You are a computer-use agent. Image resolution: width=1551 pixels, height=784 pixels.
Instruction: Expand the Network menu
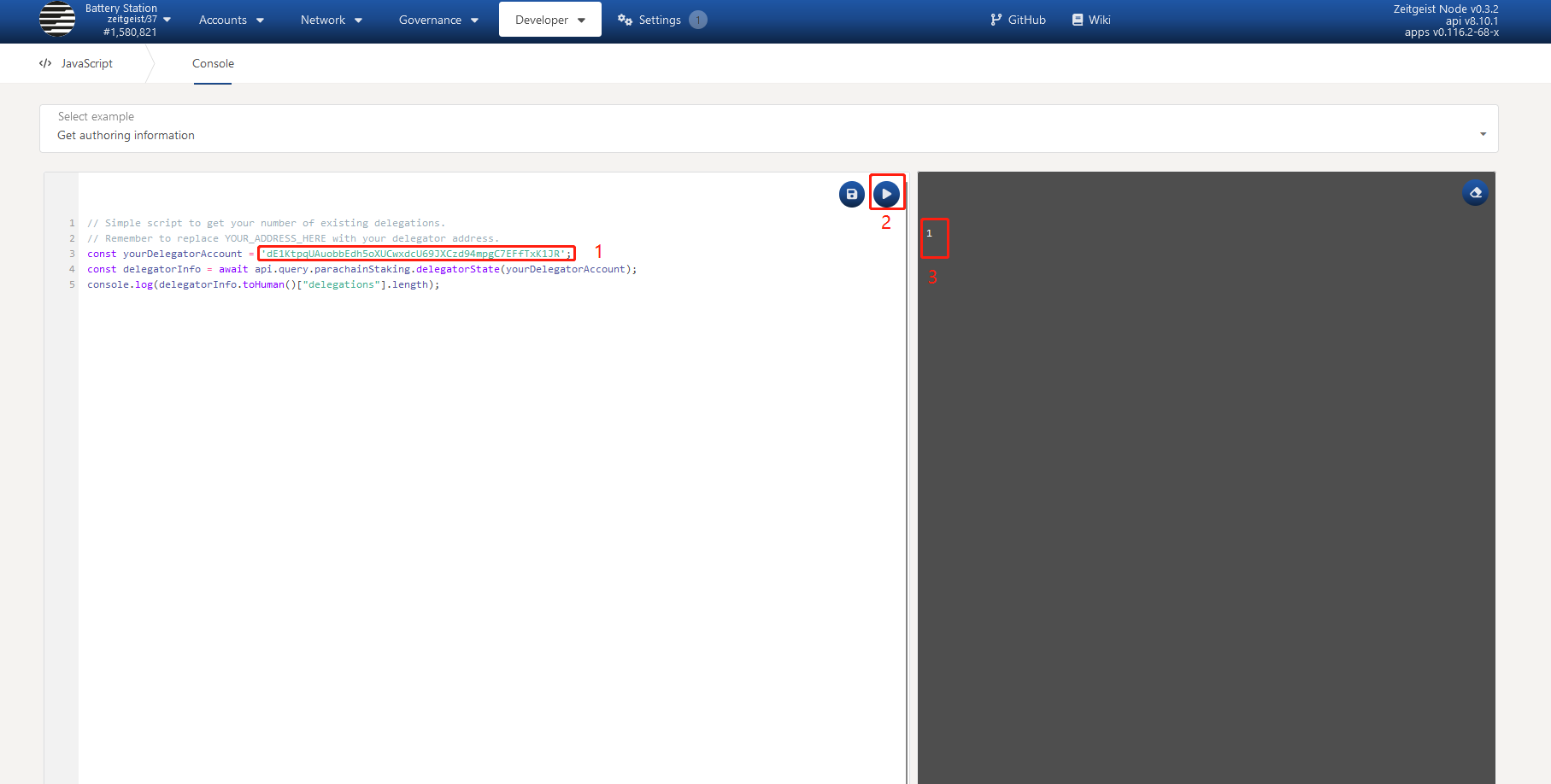[x=331, y=20]
